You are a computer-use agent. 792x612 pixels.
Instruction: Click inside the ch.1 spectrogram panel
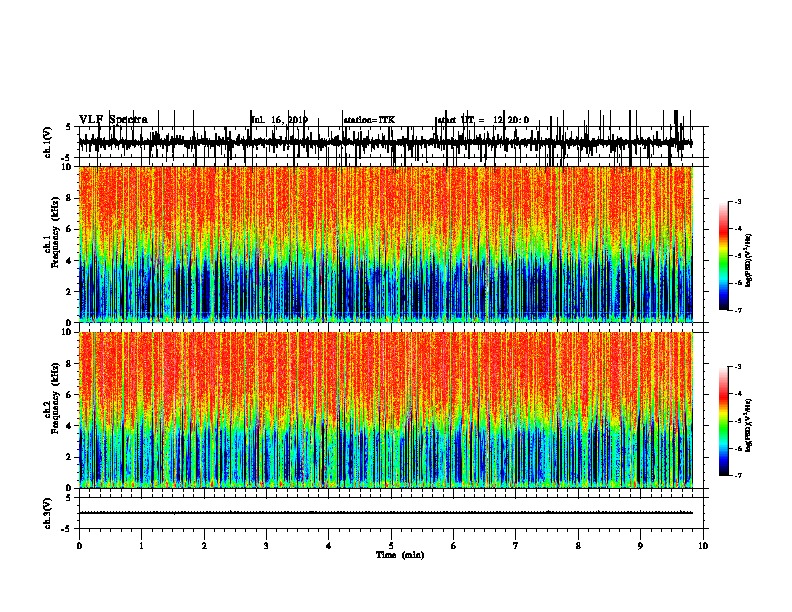click(386, 244)
